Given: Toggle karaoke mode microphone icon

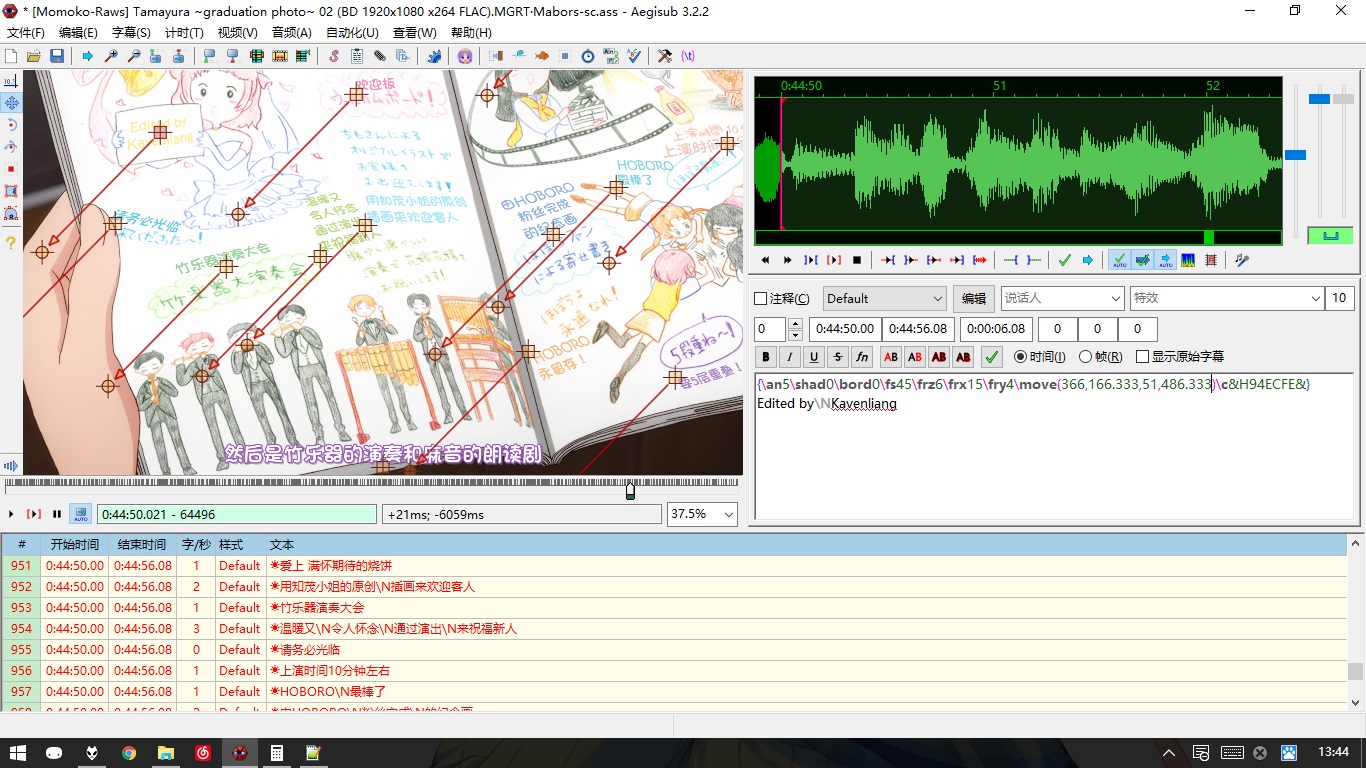Looking at the screenshot, I should point(1242,260).
